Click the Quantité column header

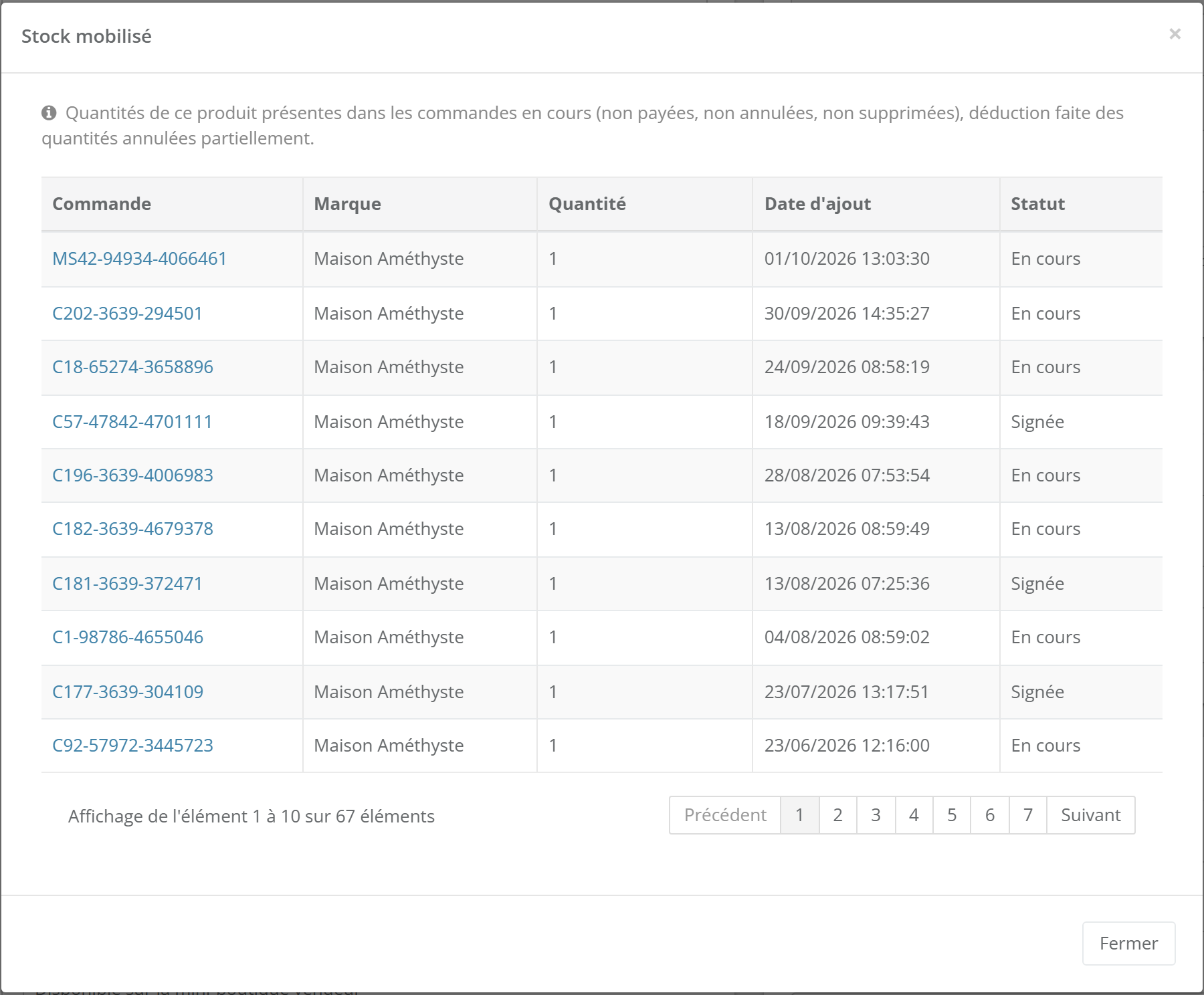click(x=645, y=204)
